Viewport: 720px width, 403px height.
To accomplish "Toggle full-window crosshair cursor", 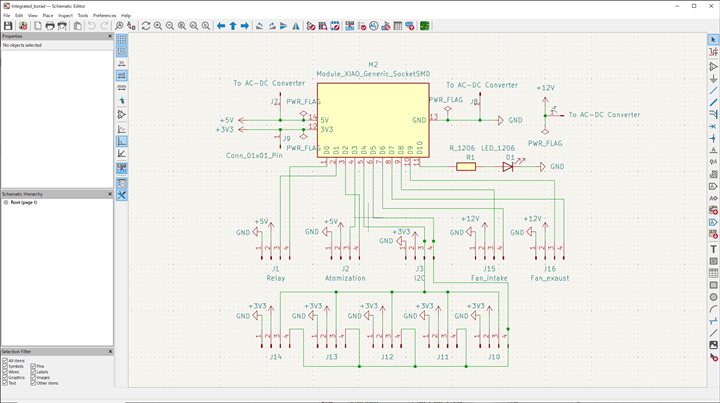I will 122,100.
